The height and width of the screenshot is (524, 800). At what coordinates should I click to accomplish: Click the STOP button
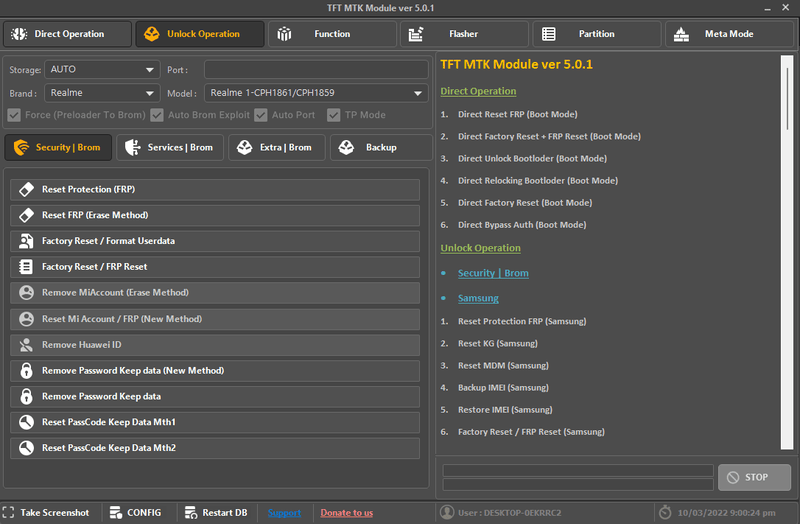[x=755, y=477]
